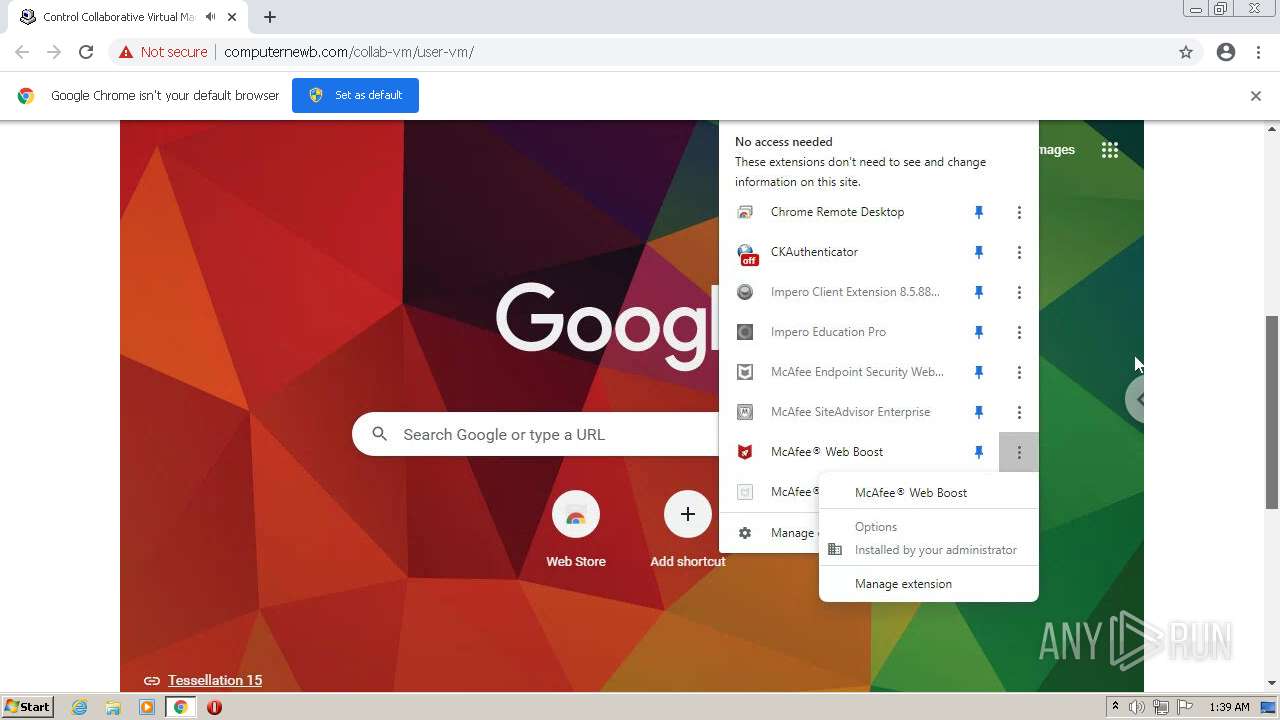Viewport: 1280px width, 720px height.
Task: Click the CKAuthenticator extension icon
Action: click(746, 254)
